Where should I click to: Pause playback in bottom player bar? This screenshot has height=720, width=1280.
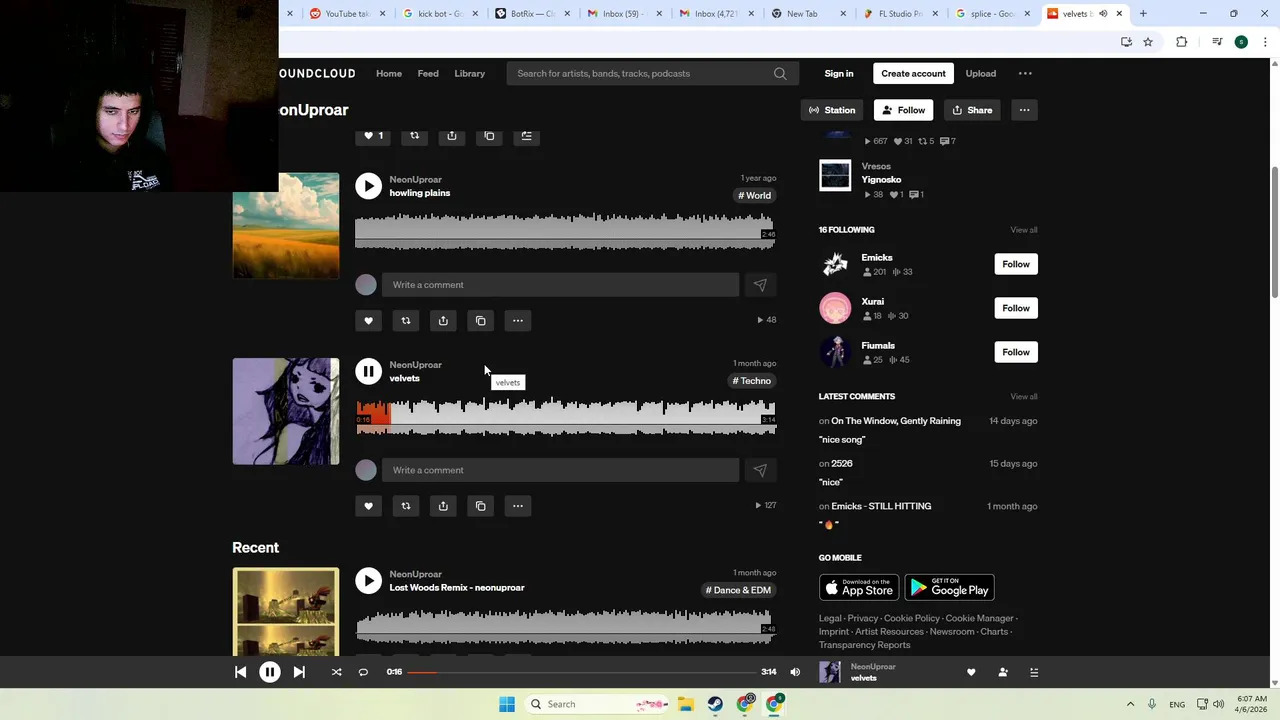[x=270, y=672]
